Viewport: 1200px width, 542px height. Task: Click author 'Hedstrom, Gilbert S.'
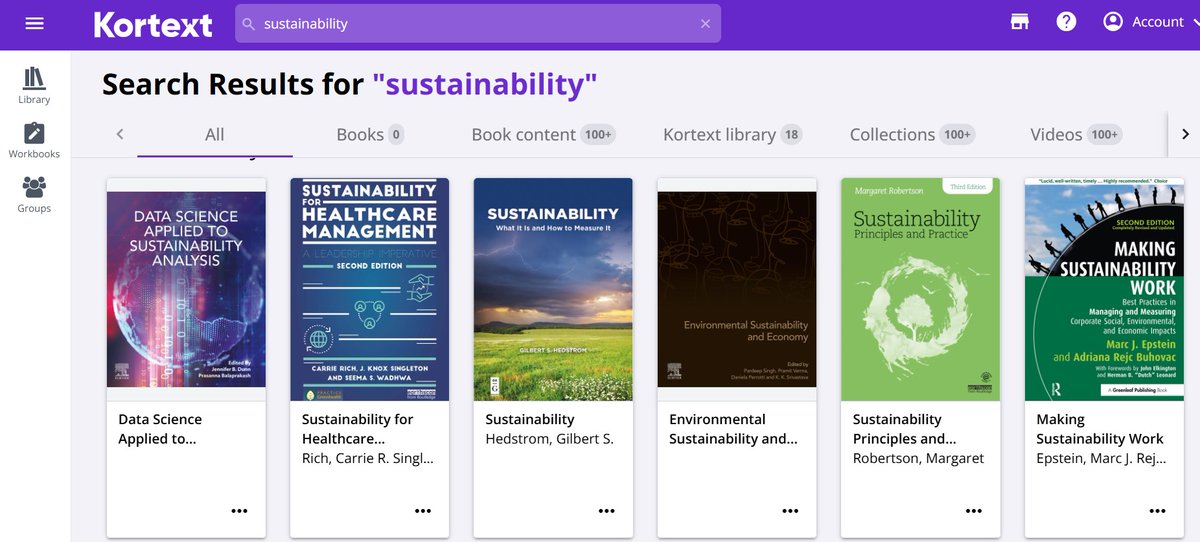pos(549,439)
